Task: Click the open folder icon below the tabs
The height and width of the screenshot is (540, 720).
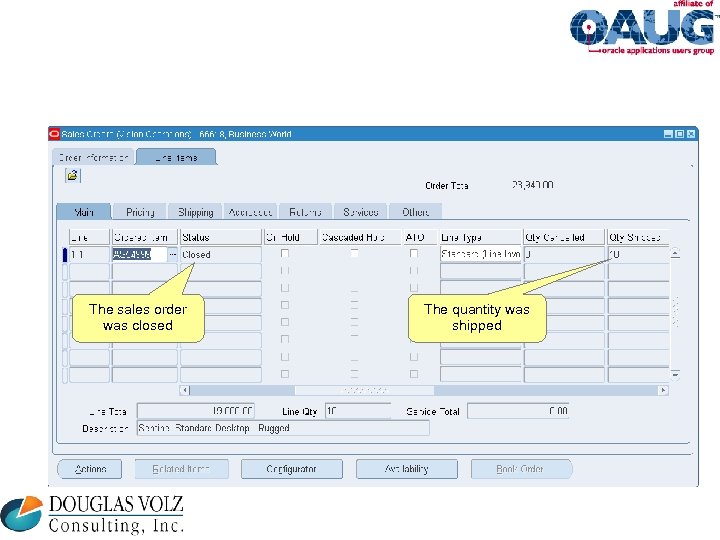Action: coord(73,175)
